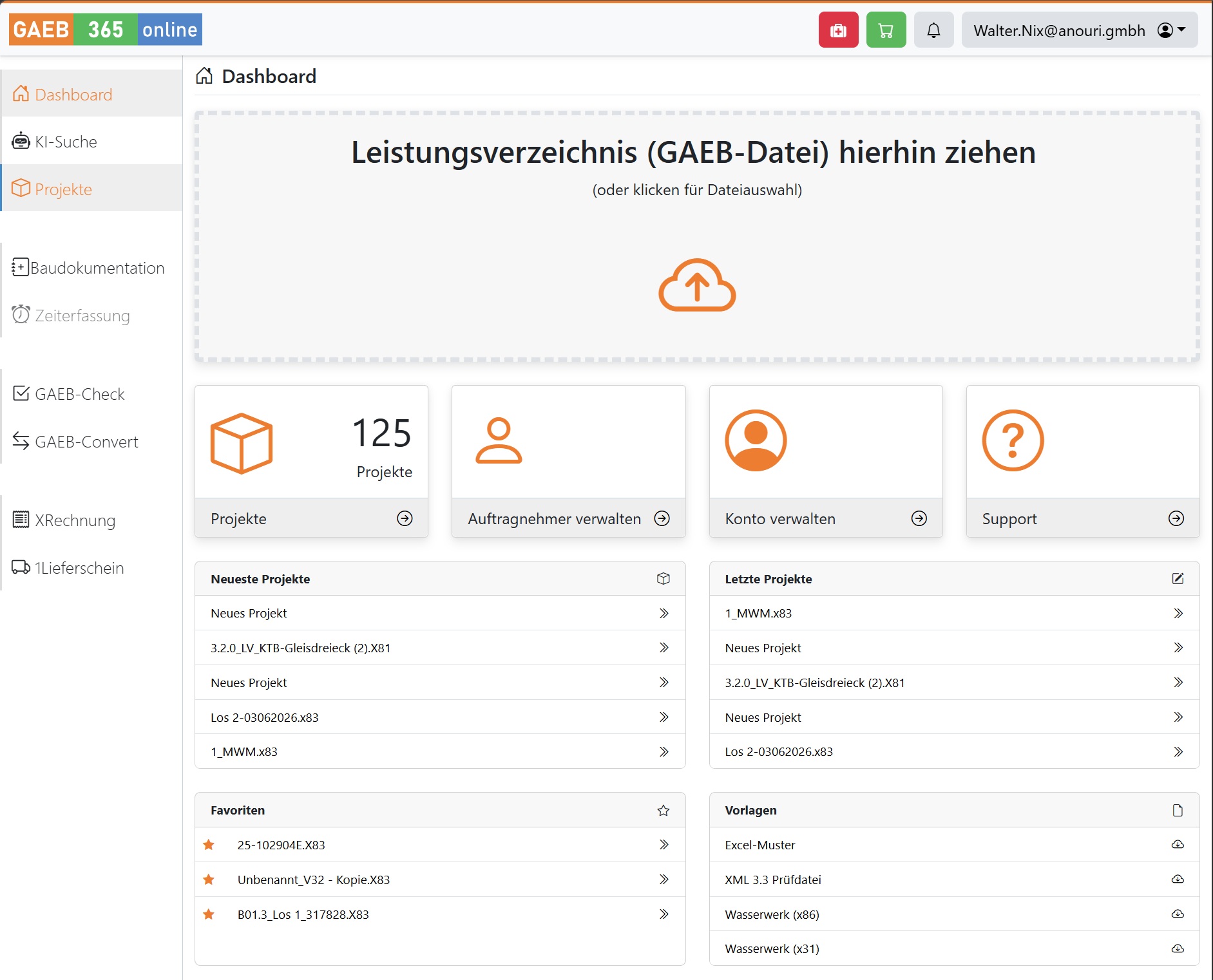Toggle favorite star for Unbenannt_V32 - Kopie.X83
Screen dimensions: 1213x980
(209, 879)
